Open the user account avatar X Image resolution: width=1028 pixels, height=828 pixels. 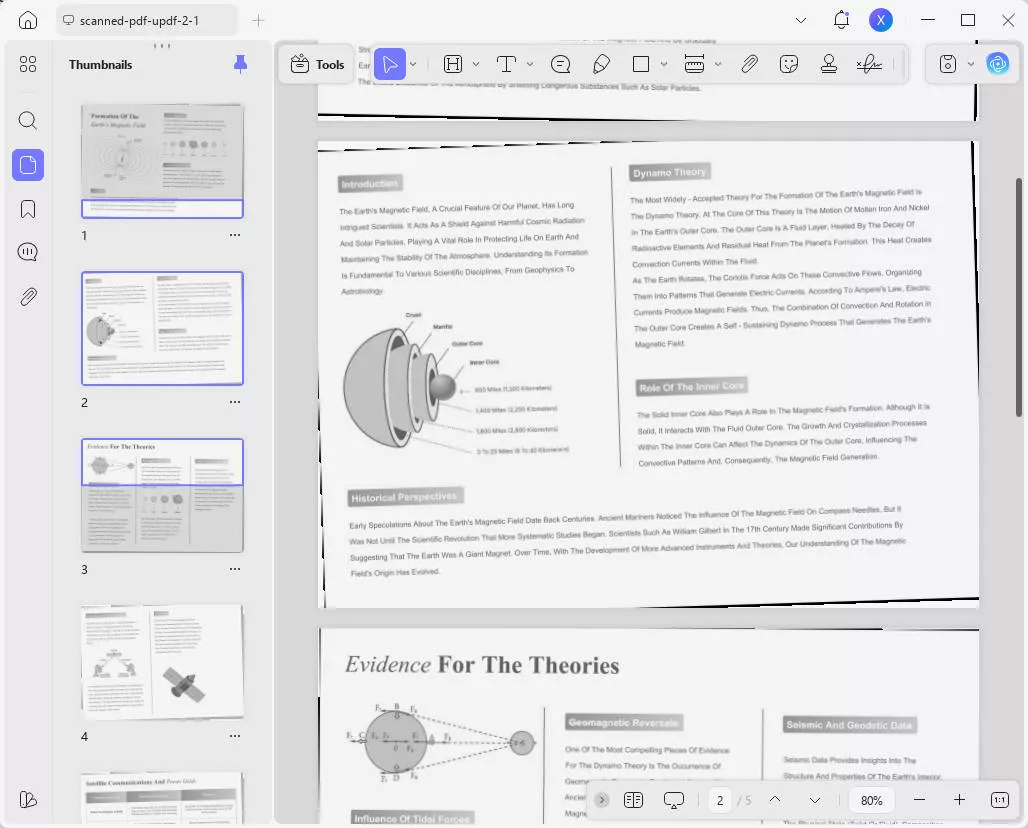point(880,20)
